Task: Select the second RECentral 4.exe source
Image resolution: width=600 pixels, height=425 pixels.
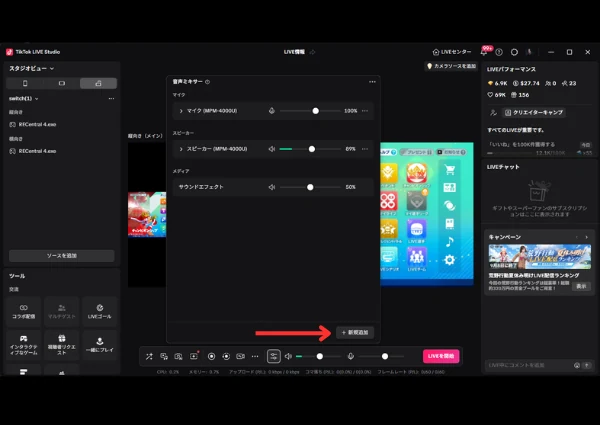Action: pos(33,151)
